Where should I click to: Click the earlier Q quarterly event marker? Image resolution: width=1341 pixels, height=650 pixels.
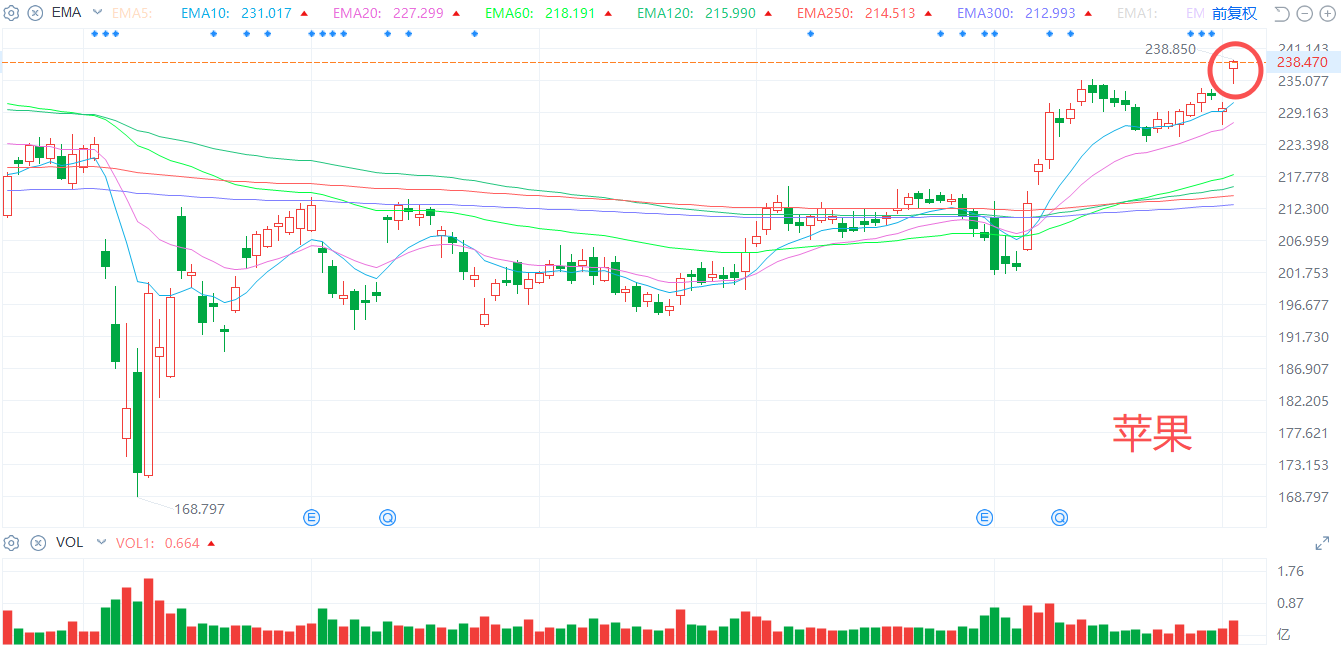coord(387,517)
